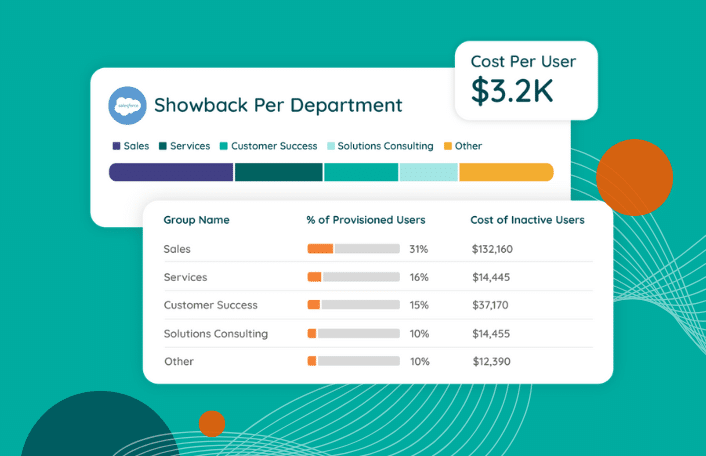
Task: Click the Salesforce cloud logo icon
Action: coord(127,105)
